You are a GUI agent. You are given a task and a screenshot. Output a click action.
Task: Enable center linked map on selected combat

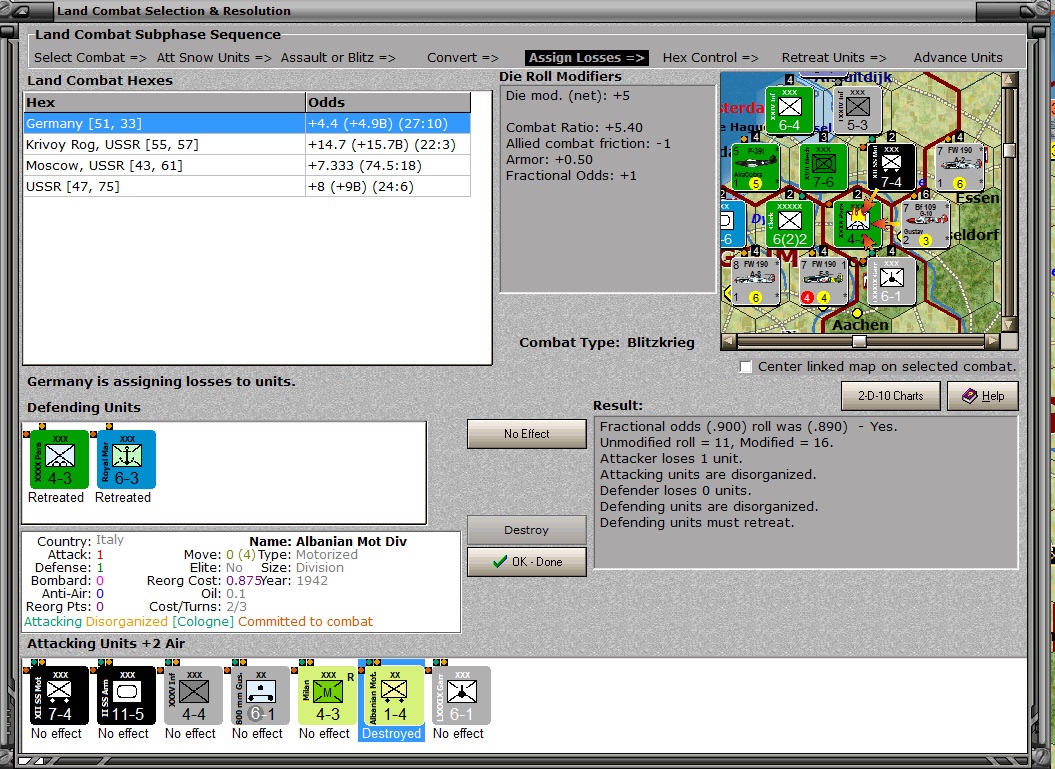click(745, 367)
